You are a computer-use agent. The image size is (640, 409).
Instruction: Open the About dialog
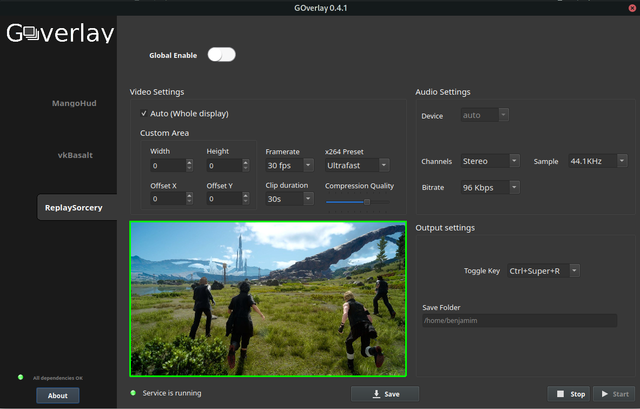(57, 395)
